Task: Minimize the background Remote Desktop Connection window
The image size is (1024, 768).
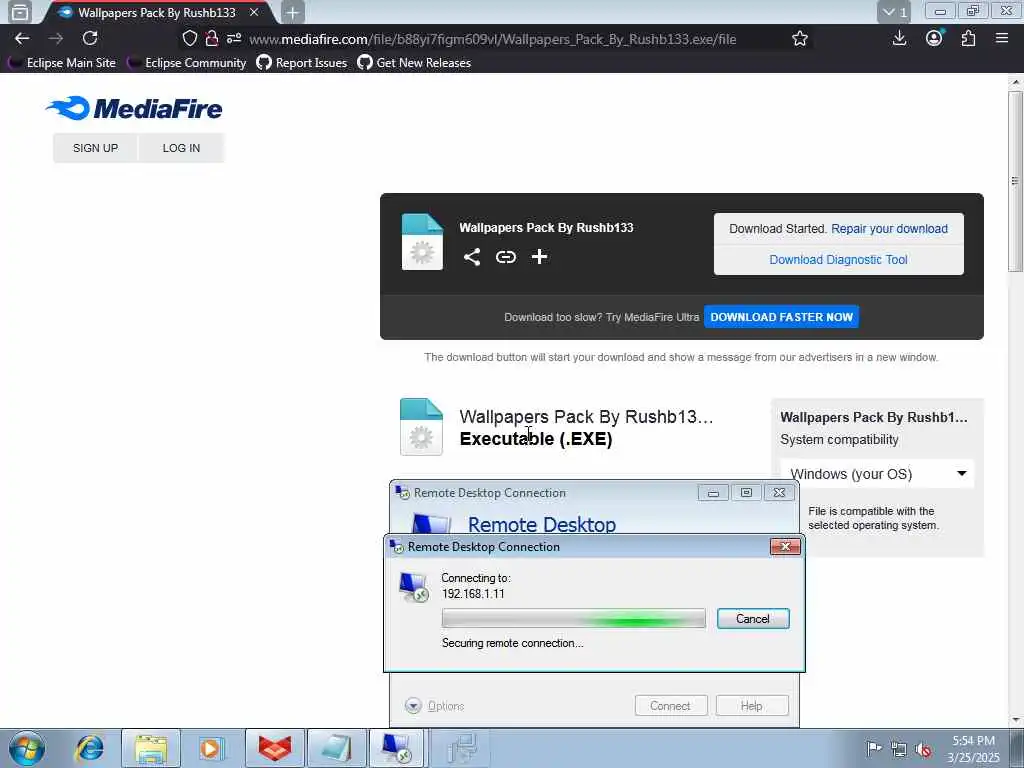Action: pyautogui.click(x=713, y=492)
